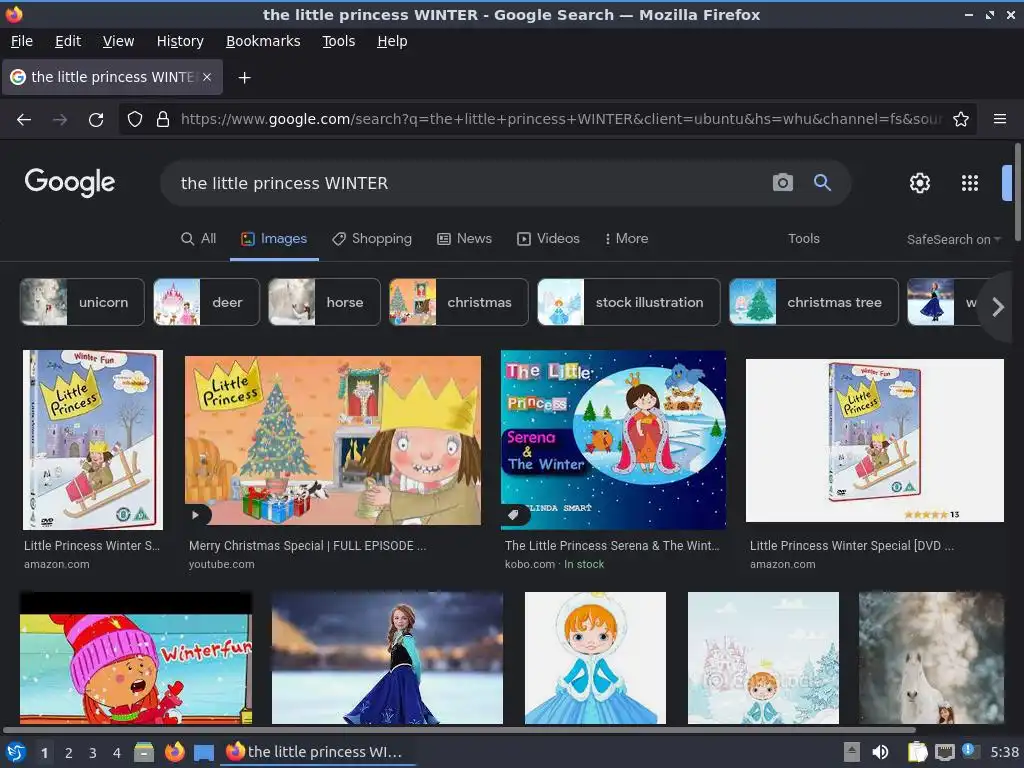The width and height of the screenshot is (1024, 768).
Task: Click the Merry Christmas Special | FULL EPISODE link
Action: click(308, 545)
